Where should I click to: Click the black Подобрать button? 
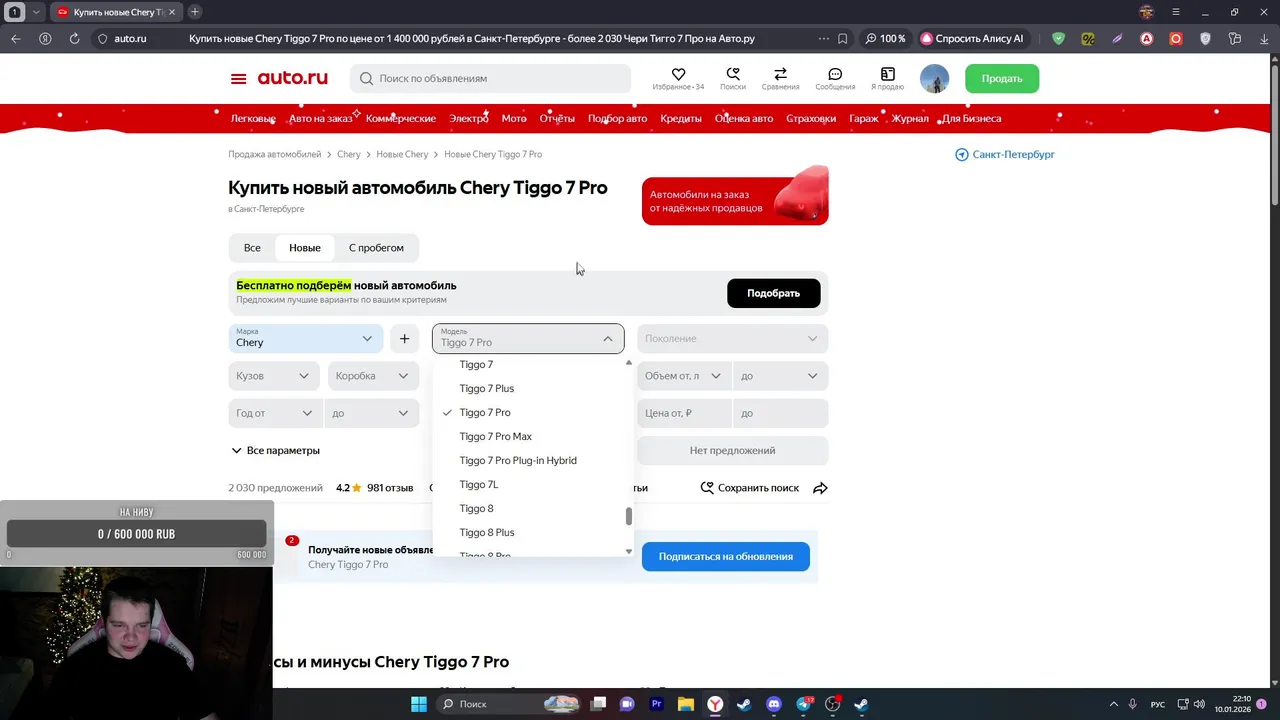(773, 293)
